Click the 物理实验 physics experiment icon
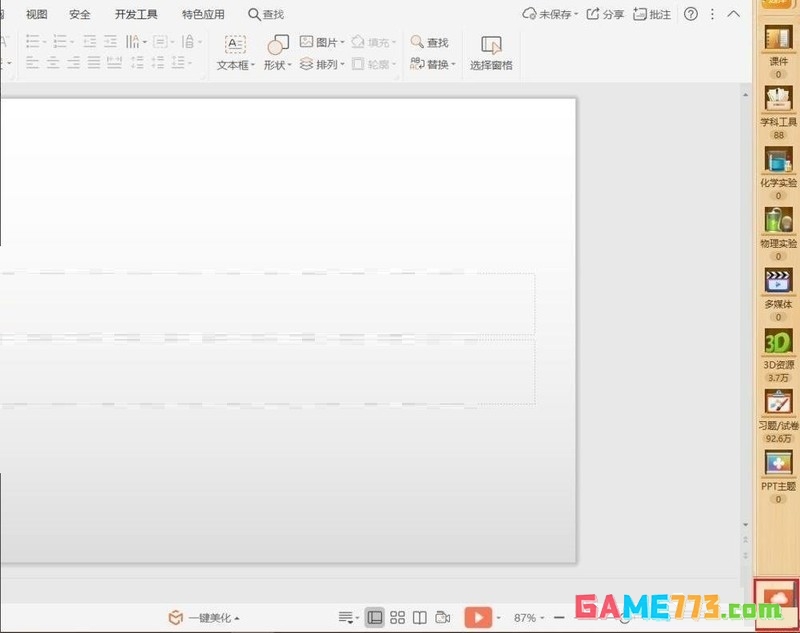The width and height of the screenshot is (800, 633). [778, 221]
